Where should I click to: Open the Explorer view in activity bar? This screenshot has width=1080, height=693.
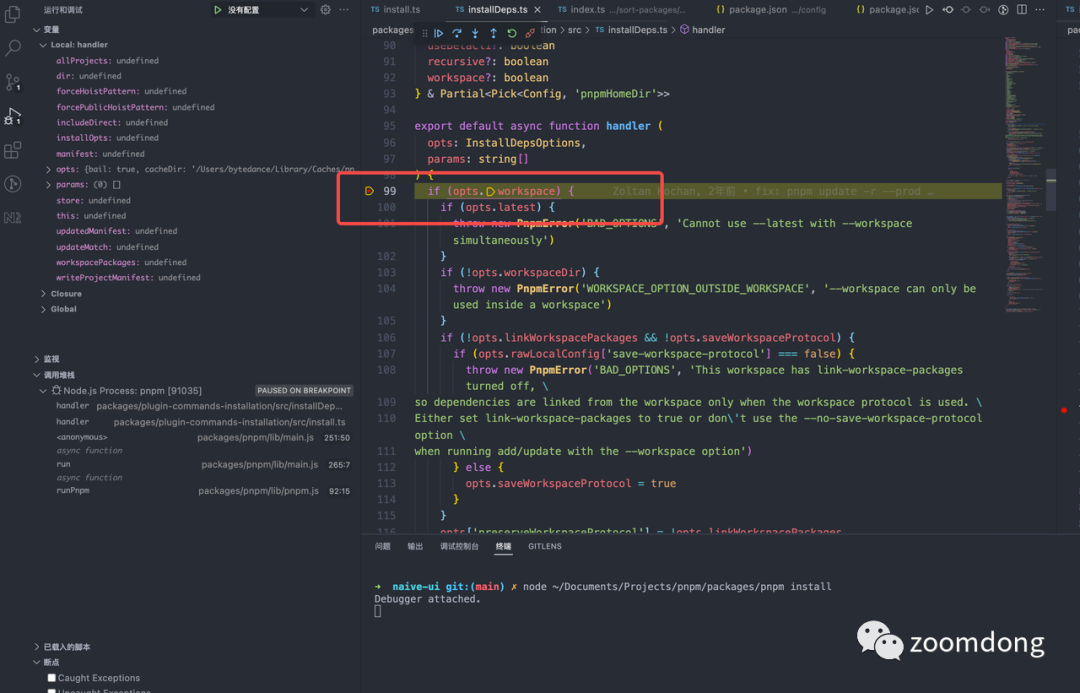coord(12,14)
